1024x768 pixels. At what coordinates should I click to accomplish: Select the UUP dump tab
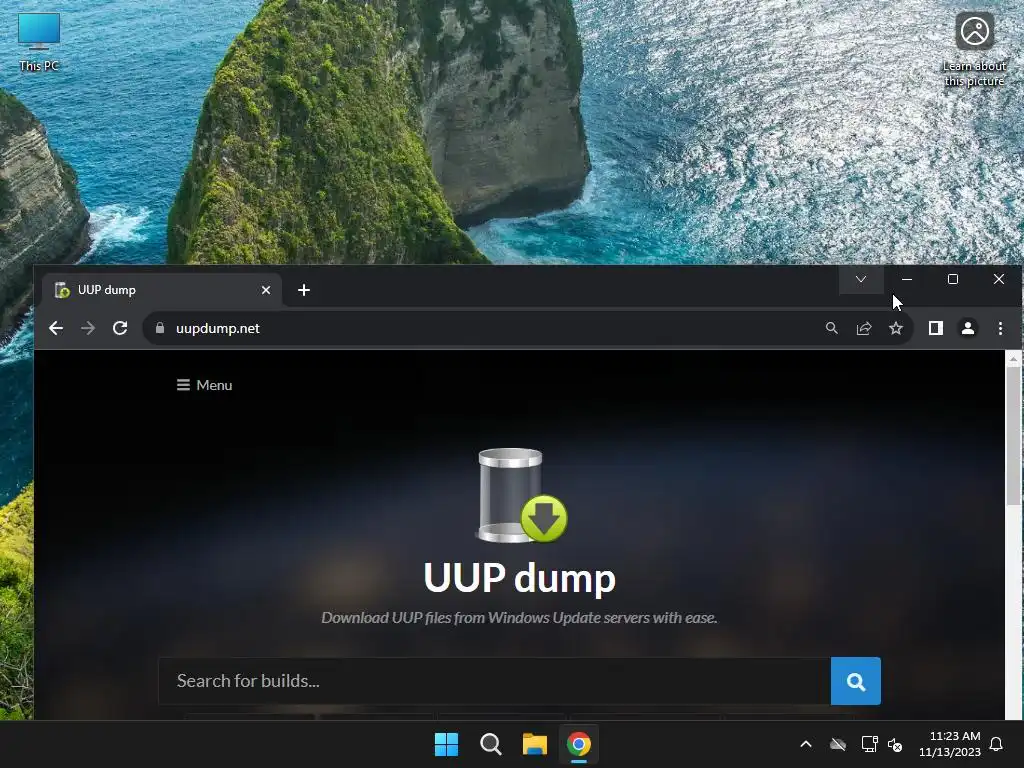coord(162,290)
